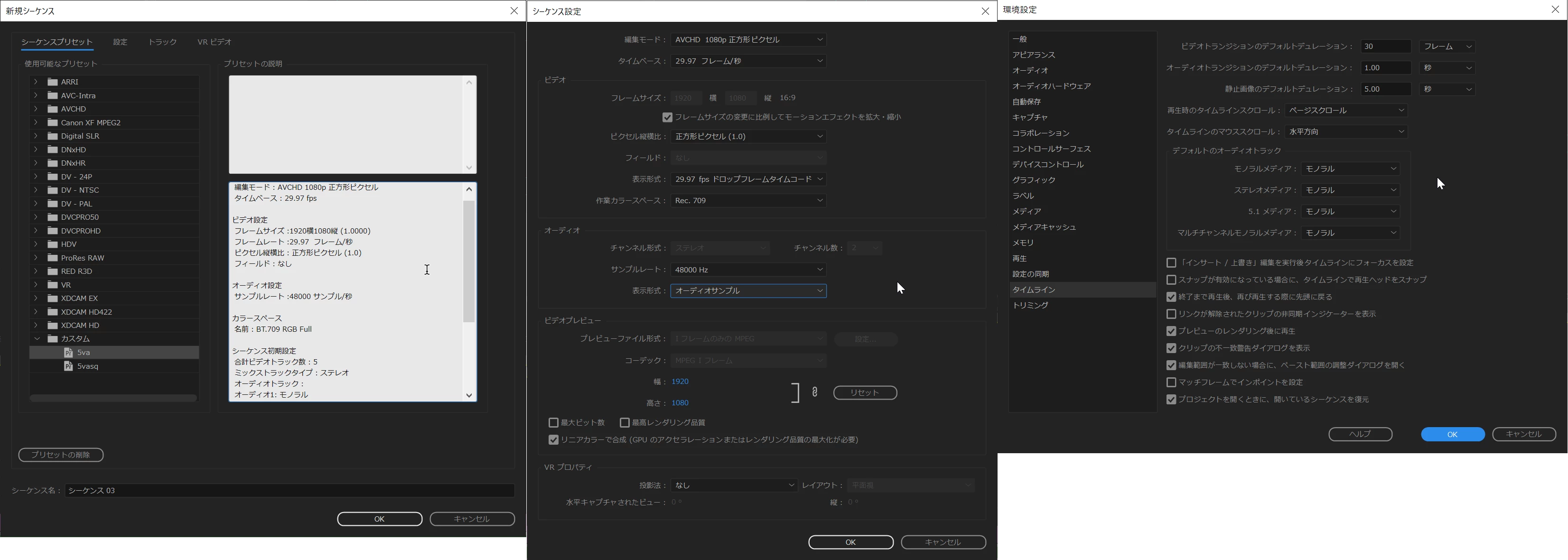Click the Digital SLR folder icon
Screen dimensions: 1568x560
(x=53, y=136)
